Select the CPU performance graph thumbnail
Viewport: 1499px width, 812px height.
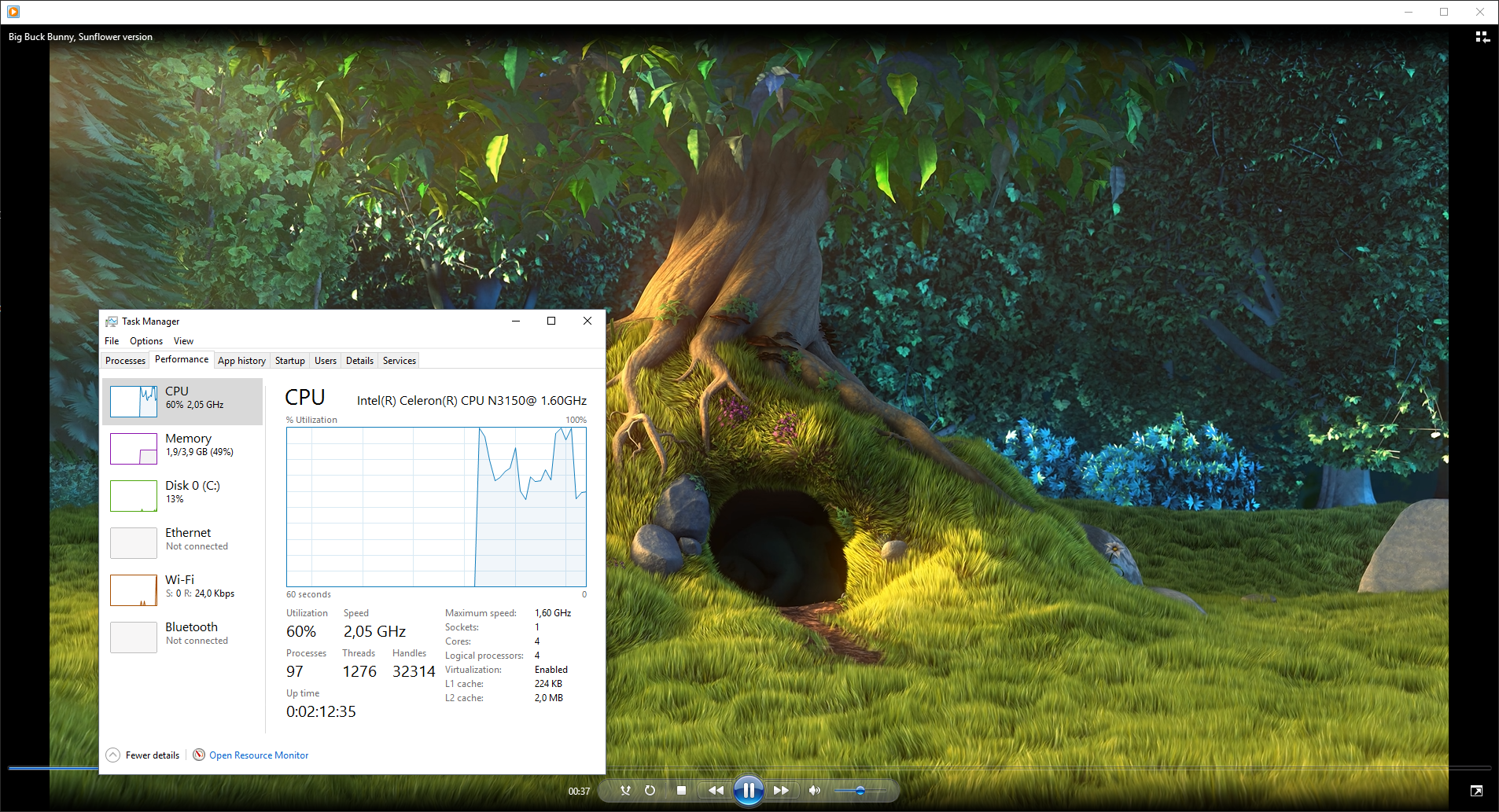click(x=134, y=402)
